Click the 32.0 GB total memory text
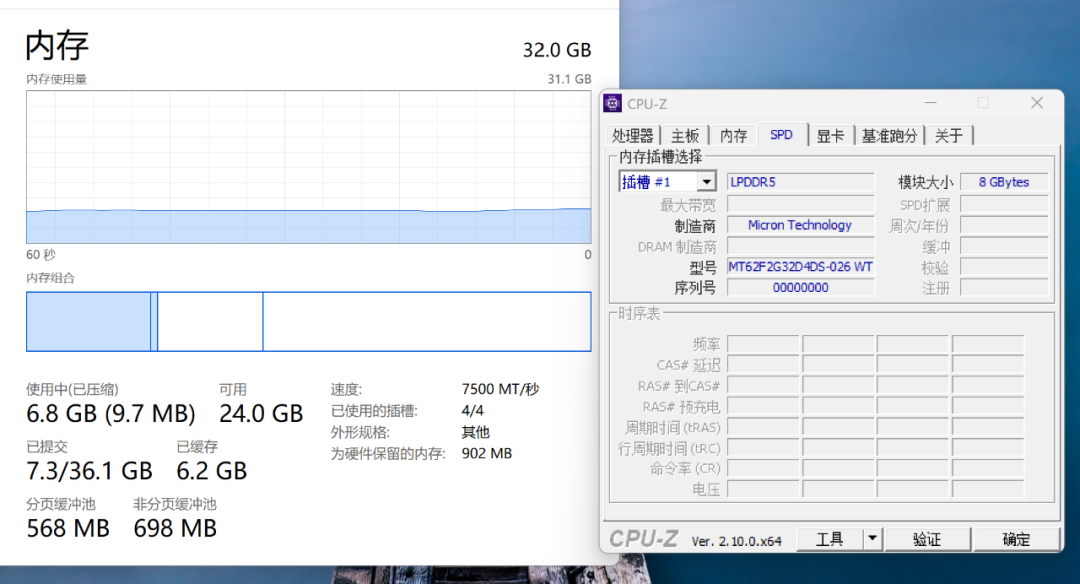Image resolution: width=1080 pixels, height=584 pixels. tap(557, 50)
